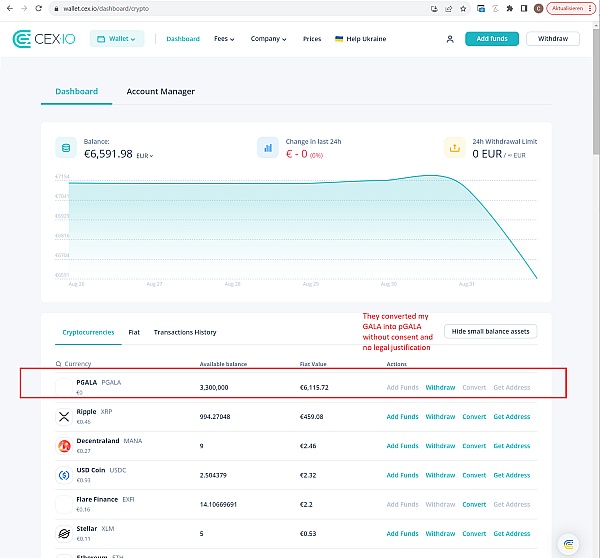Open the user account icon
The image size is (600, 558).
coord(450,39)
